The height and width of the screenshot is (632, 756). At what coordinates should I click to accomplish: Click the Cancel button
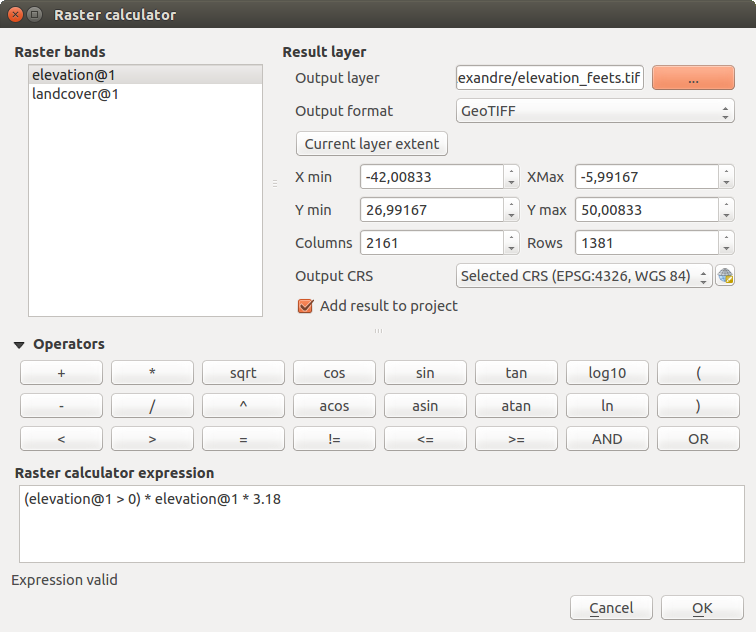point(611,608)
